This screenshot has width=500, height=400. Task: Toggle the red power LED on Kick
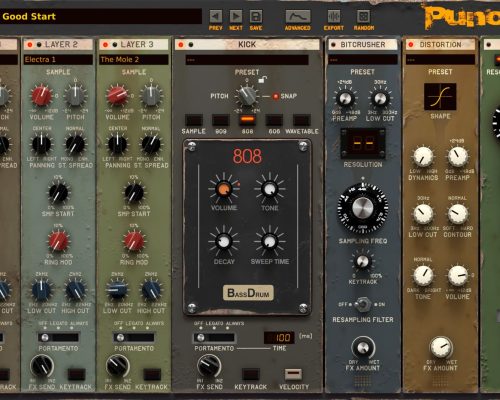coord(181,45)
